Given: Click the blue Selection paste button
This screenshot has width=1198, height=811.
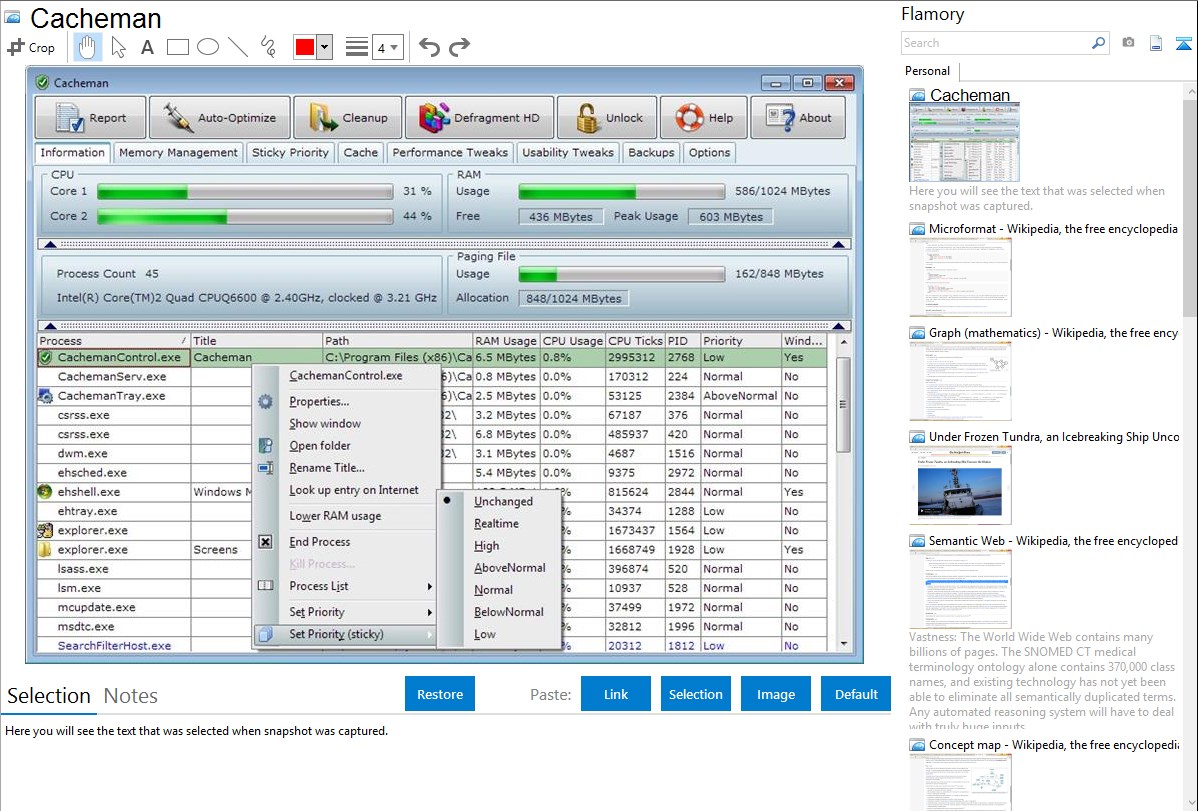Looking at the screenshot, I should click(695, 694).
